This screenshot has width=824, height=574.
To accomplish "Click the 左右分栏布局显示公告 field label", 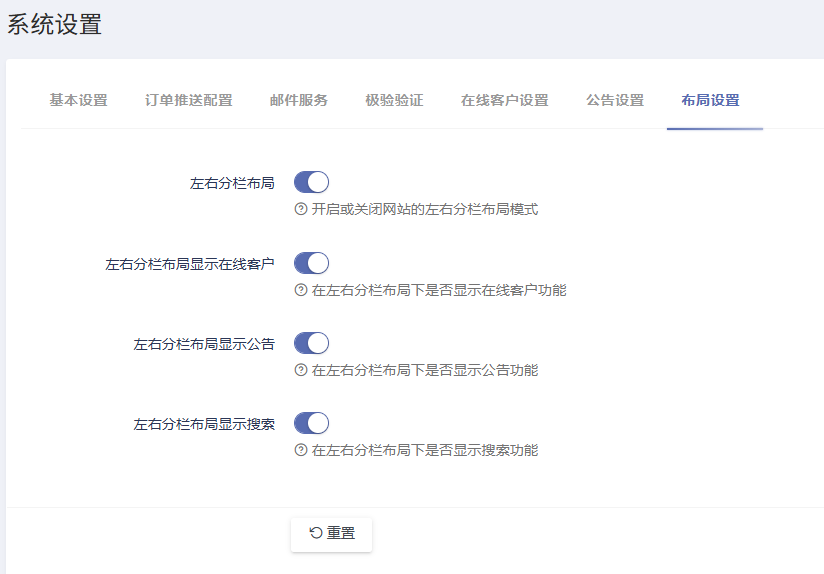I will (204, 344).
